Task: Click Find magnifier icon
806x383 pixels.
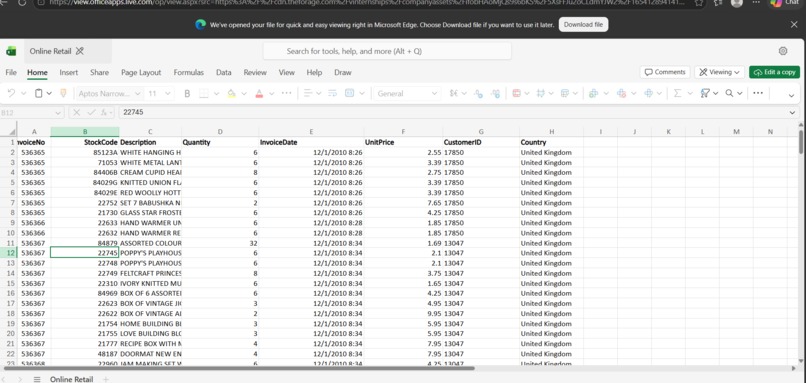Action: tap(729, 93)
